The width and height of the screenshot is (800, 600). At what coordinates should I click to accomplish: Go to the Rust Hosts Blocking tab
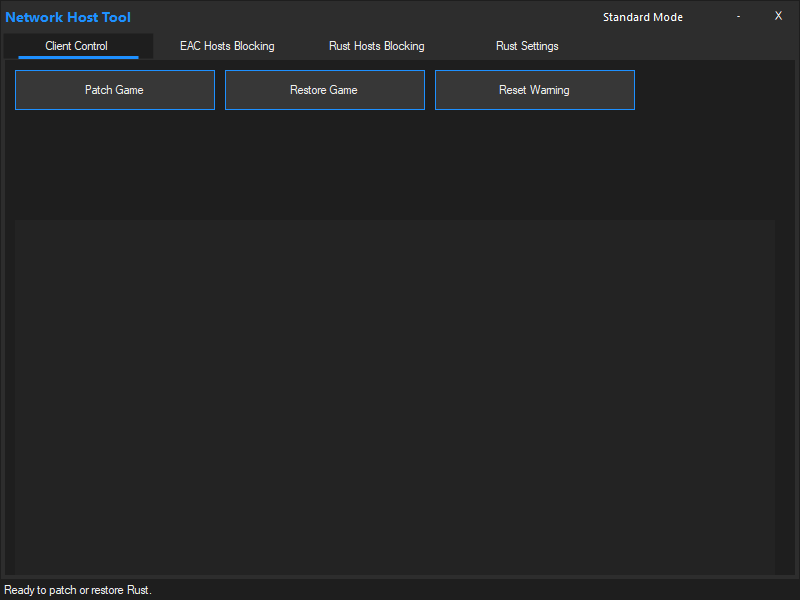pos(376,46)
